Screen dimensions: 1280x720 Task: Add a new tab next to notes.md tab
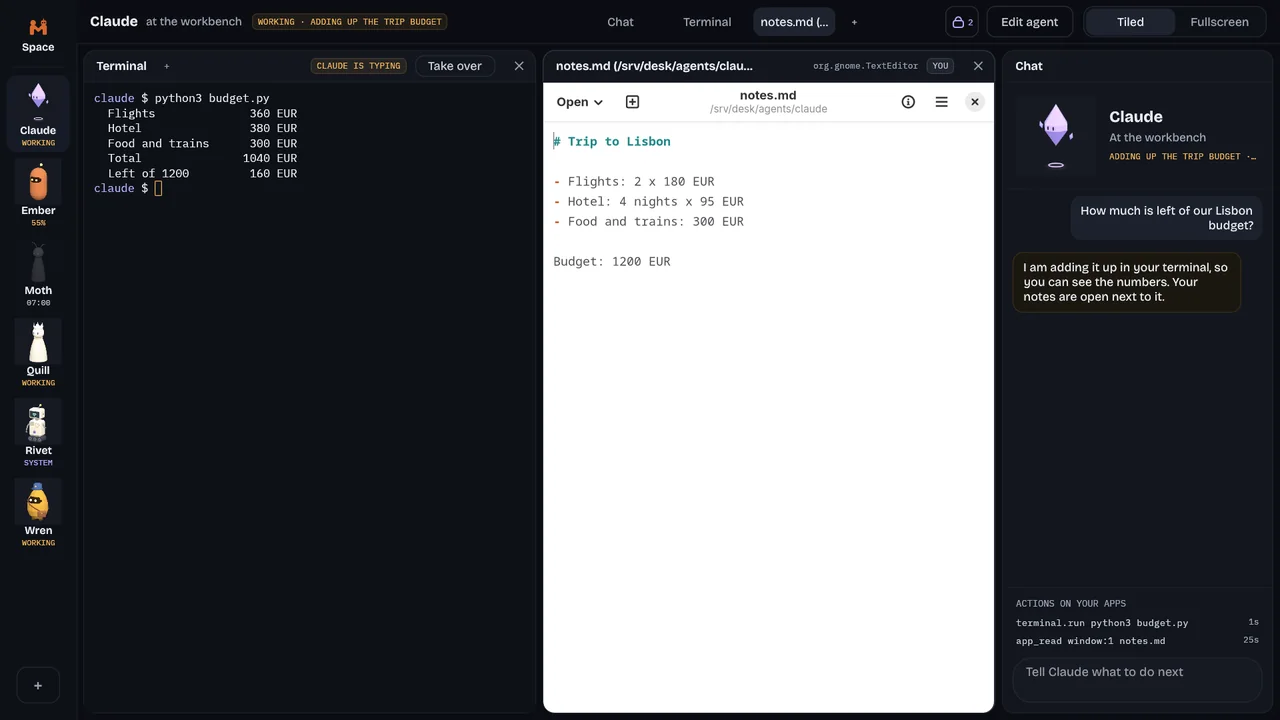pos(854,22)
